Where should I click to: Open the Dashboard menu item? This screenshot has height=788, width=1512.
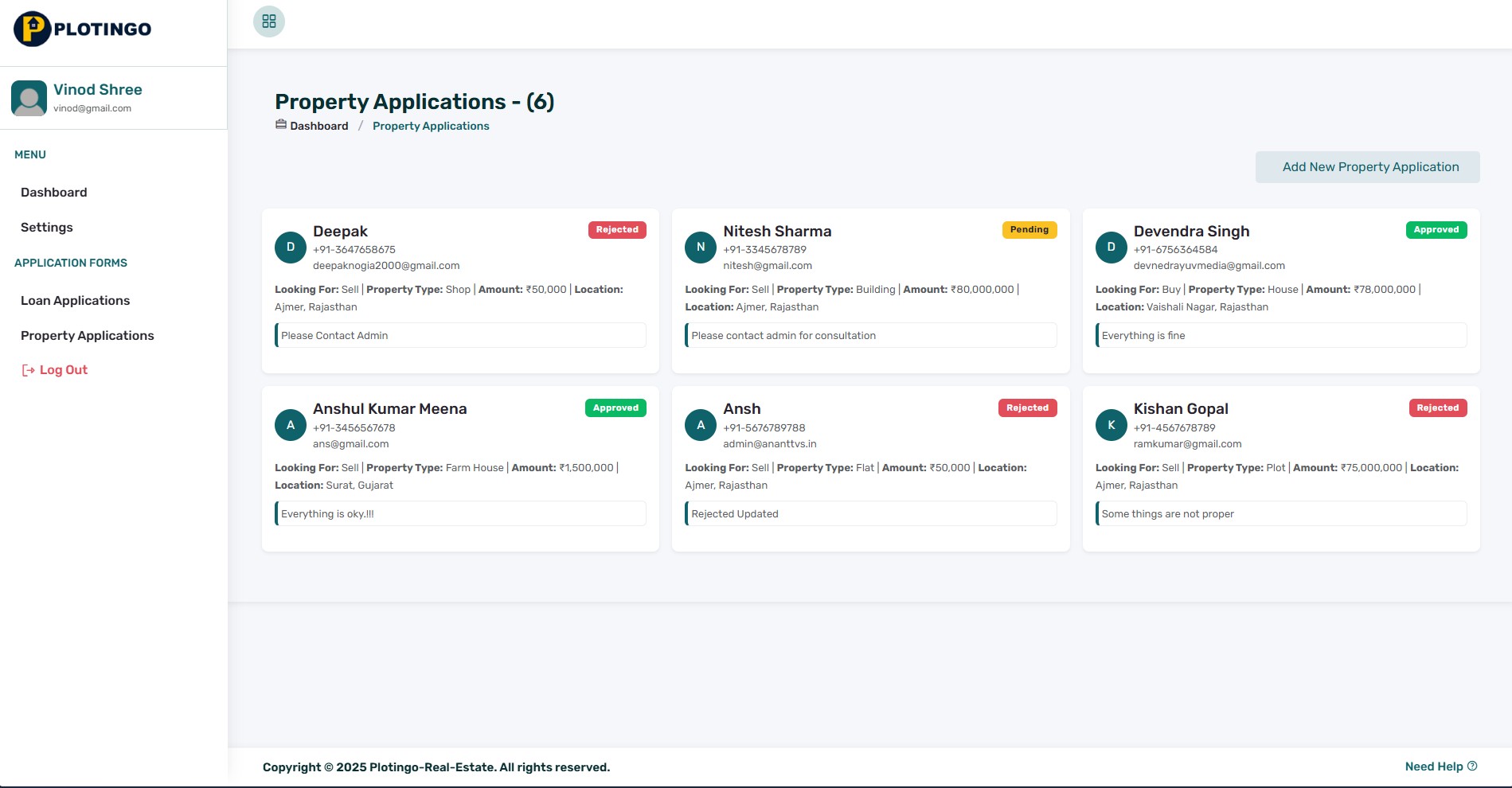click(x=53, y=192)
